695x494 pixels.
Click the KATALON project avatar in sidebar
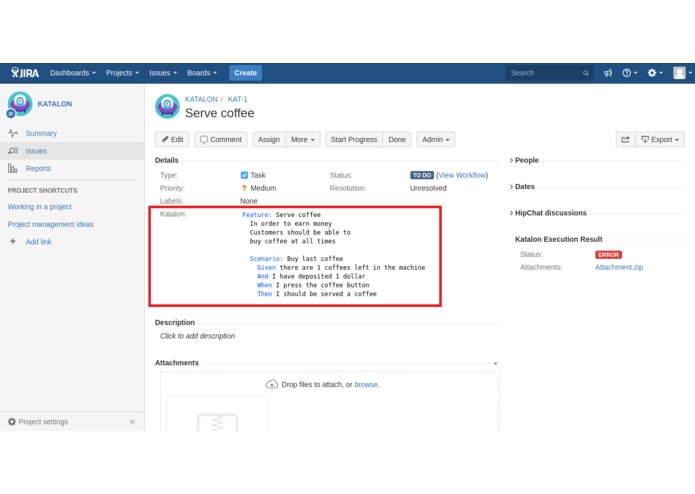[x=19, y=104]
